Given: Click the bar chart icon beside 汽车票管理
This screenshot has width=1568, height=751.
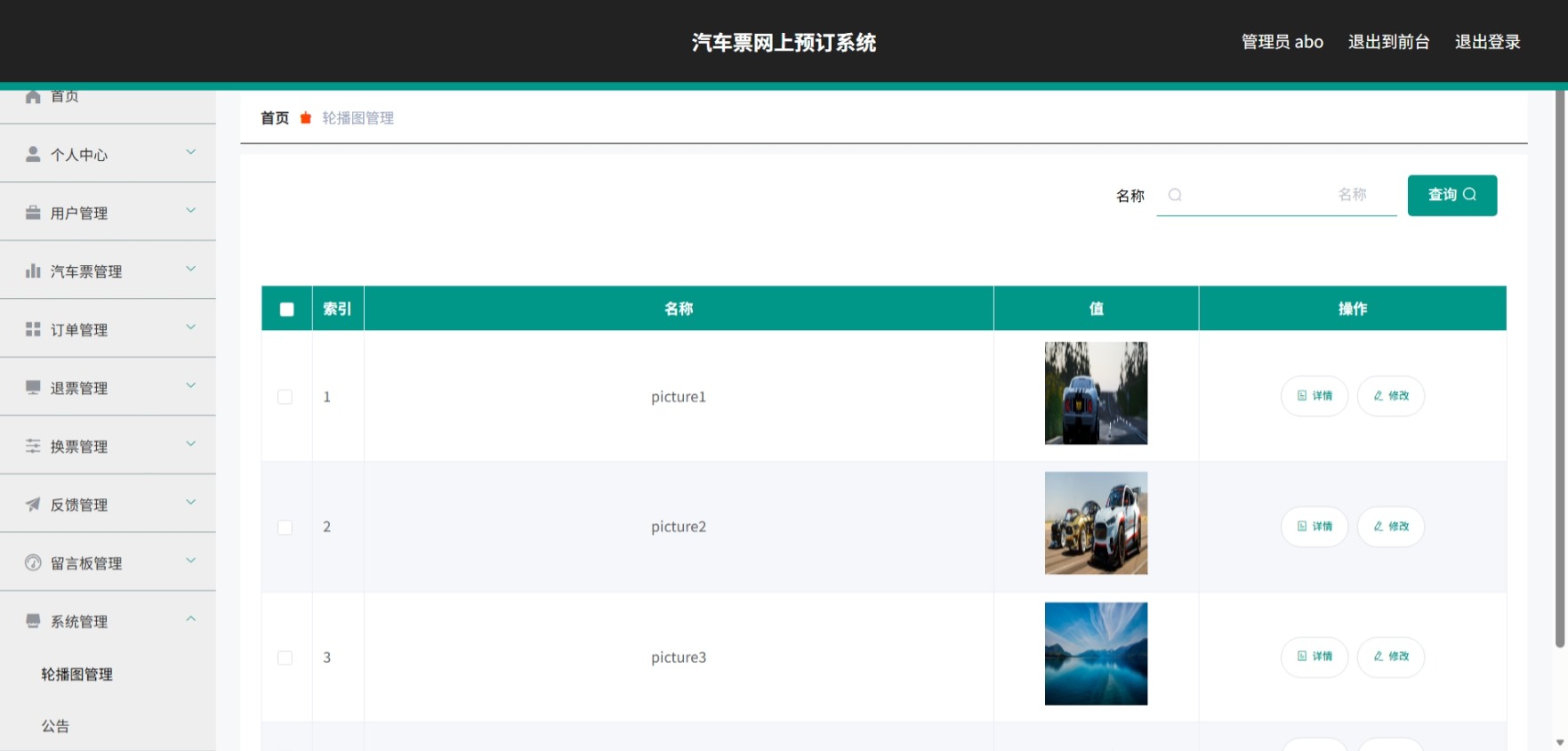Looking at the screenshot, I should [x=33, y=271].
